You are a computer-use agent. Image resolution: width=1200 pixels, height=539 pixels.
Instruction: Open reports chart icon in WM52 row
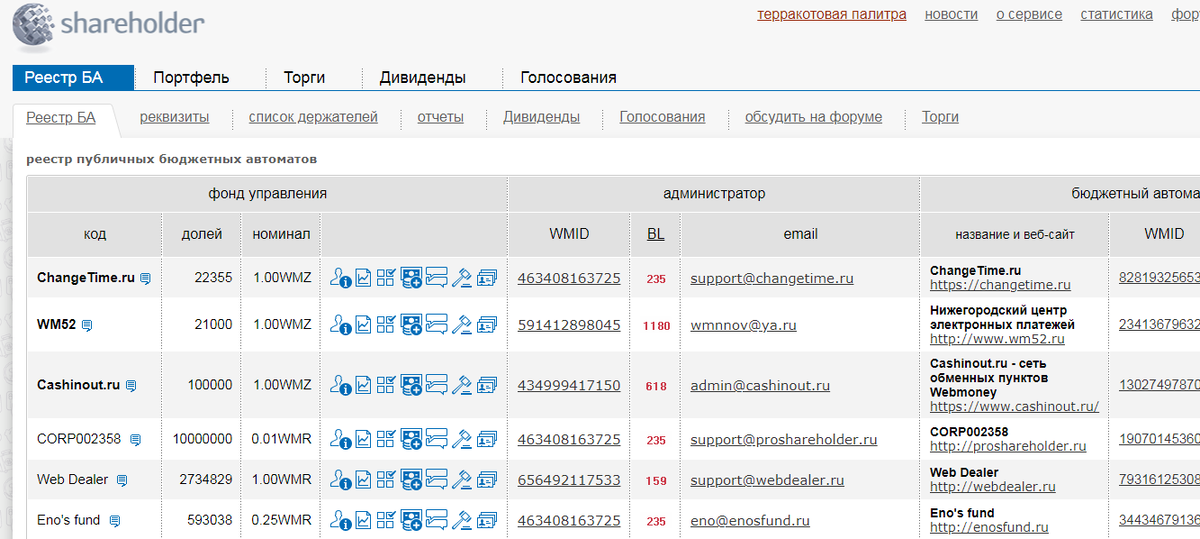363,325
